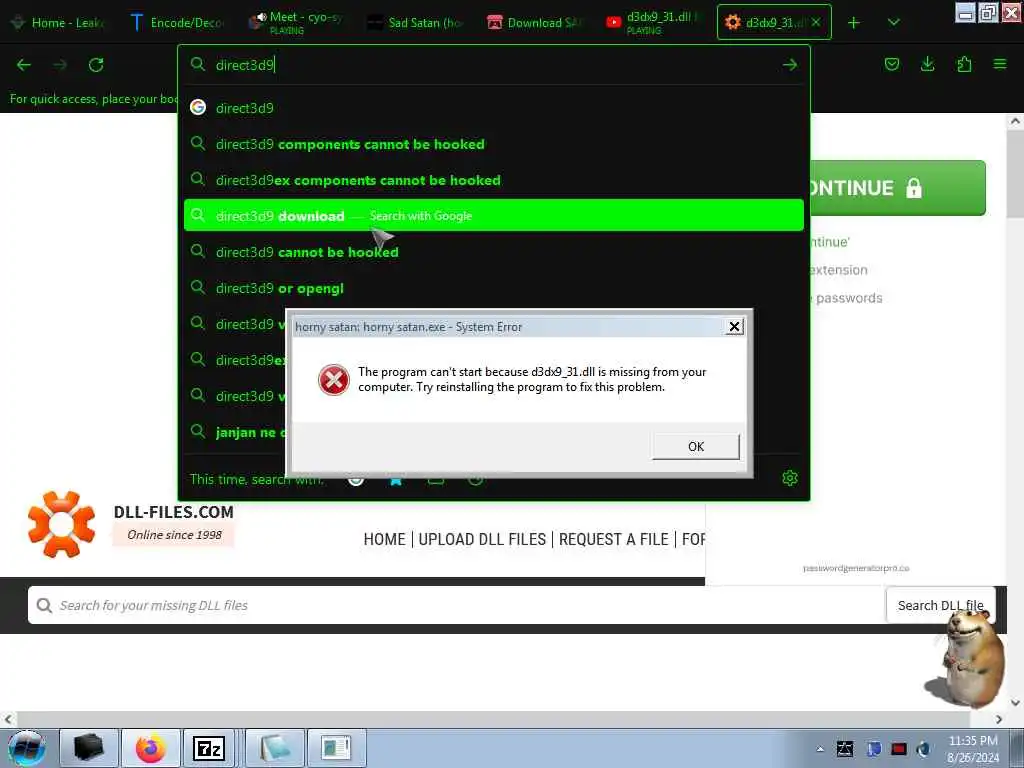Expand the hidden system tray icons arrow
The image size is (1024, 768).
(820, 749)
